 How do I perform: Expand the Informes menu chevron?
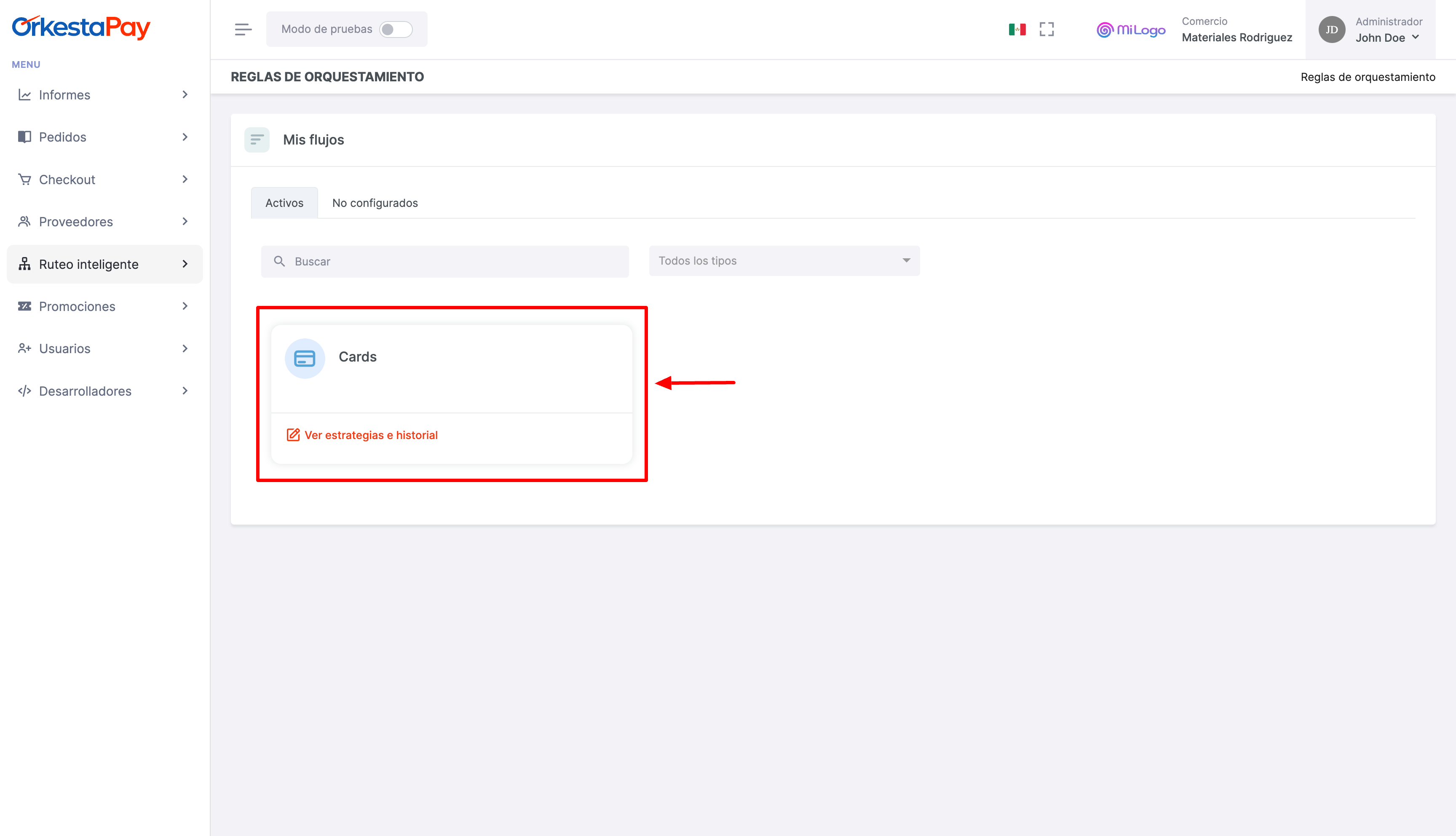[x=185, y=95]
